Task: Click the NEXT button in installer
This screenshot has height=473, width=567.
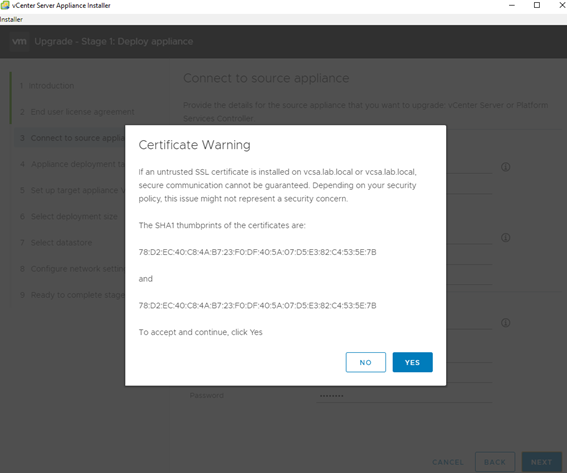Action: (541, 462)
